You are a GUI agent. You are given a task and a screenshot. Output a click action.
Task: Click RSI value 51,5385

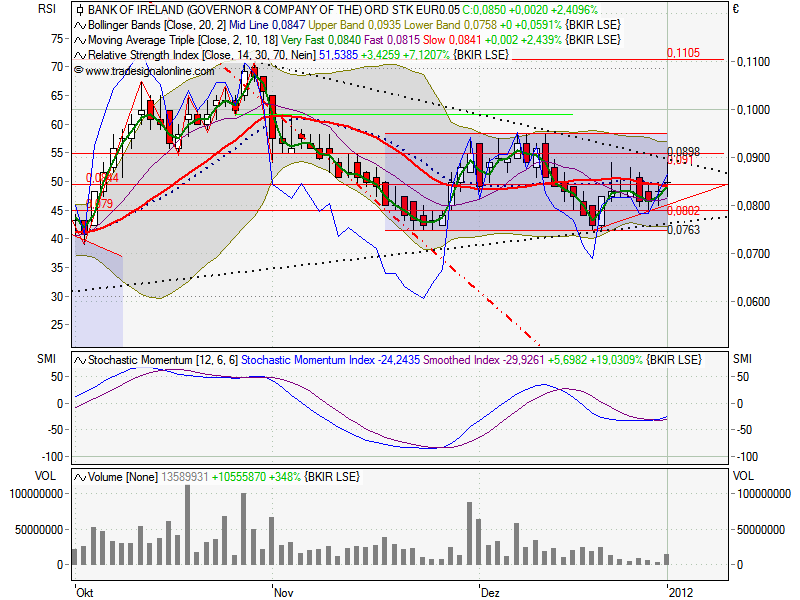click(338, 55)
